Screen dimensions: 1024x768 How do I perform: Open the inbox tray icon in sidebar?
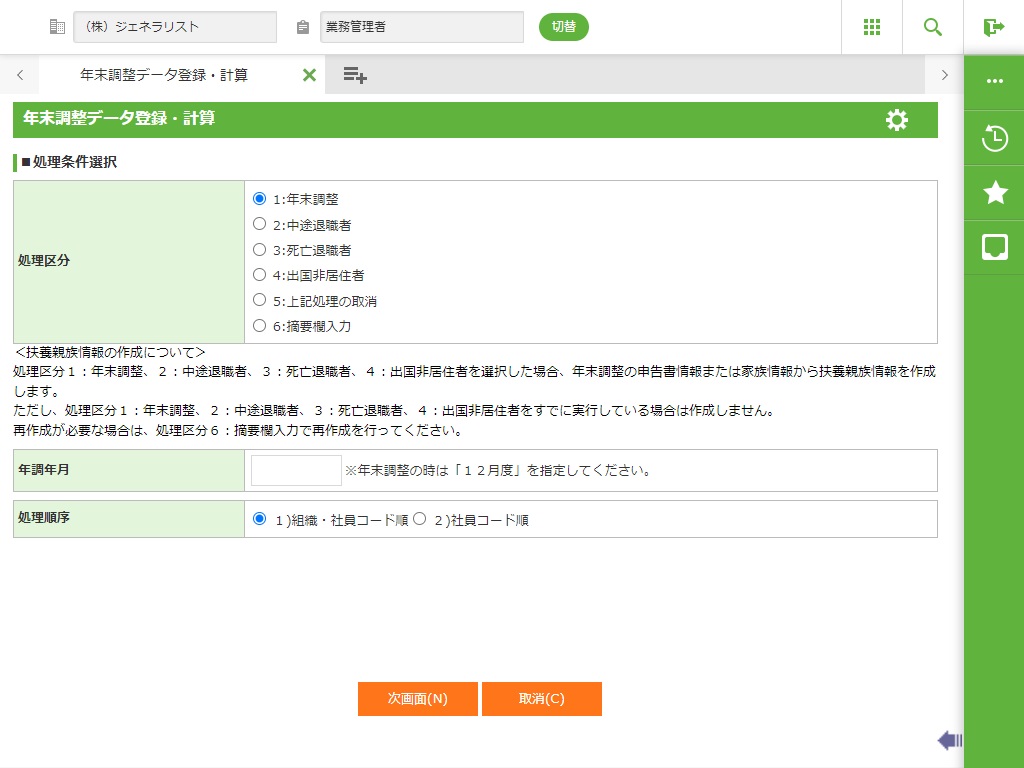click(994, 247)
